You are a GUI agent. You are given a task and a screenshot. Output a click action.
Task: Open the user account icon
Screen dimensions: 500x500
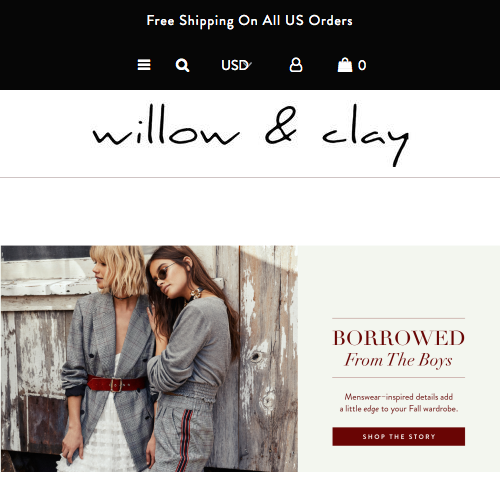[296, 65]
